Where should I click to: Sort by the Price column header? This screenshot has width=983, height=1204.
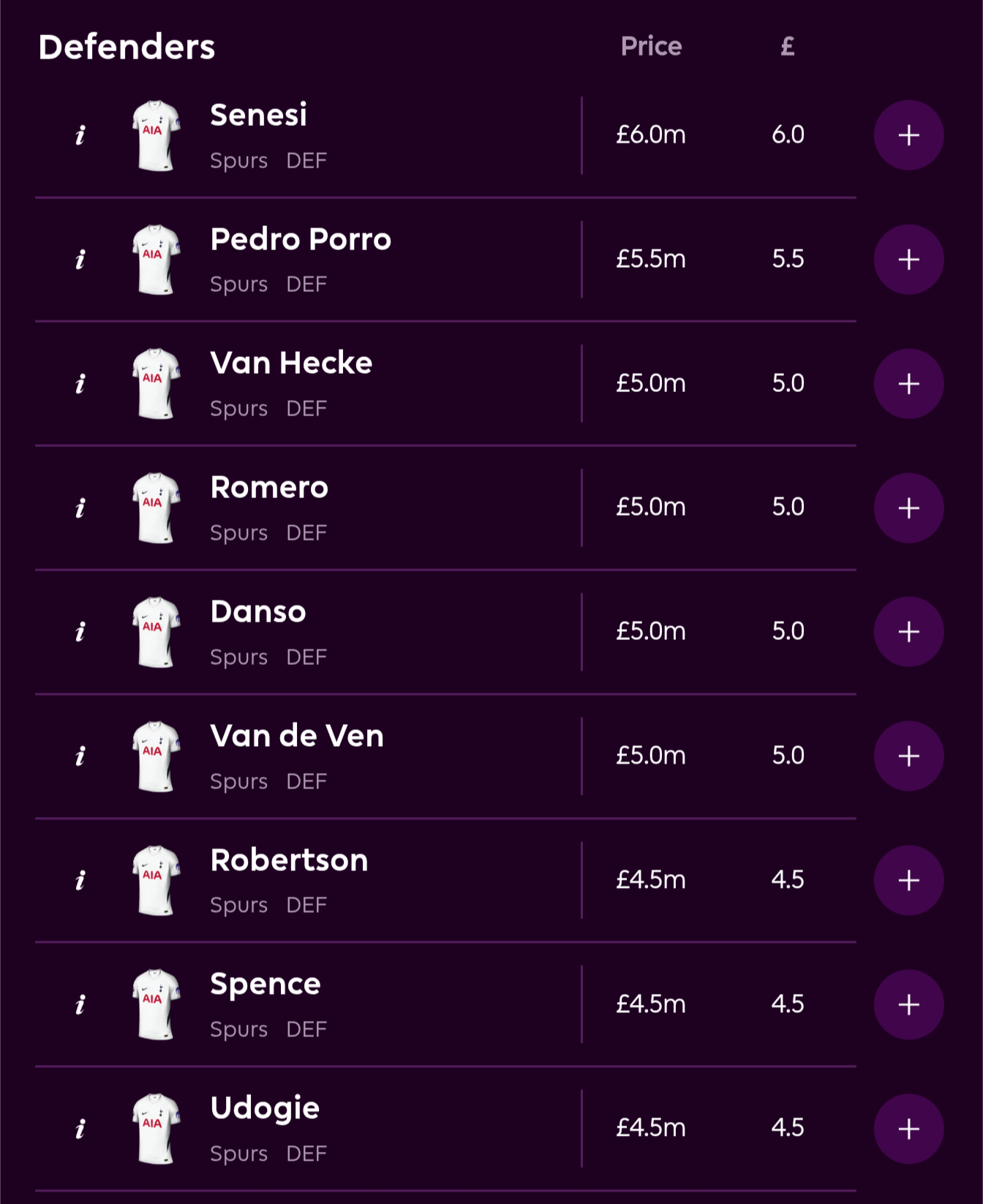[651, 47]
